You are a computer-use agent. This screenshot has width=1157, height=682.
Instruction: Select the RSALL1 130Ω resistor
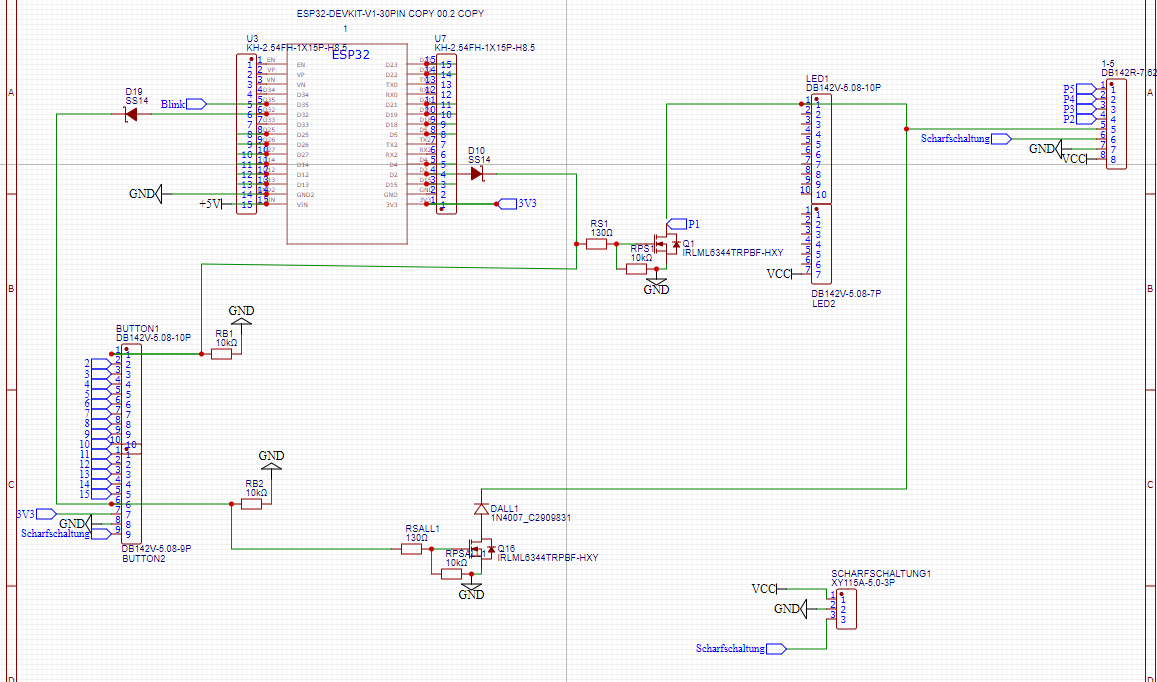(413, 549)
